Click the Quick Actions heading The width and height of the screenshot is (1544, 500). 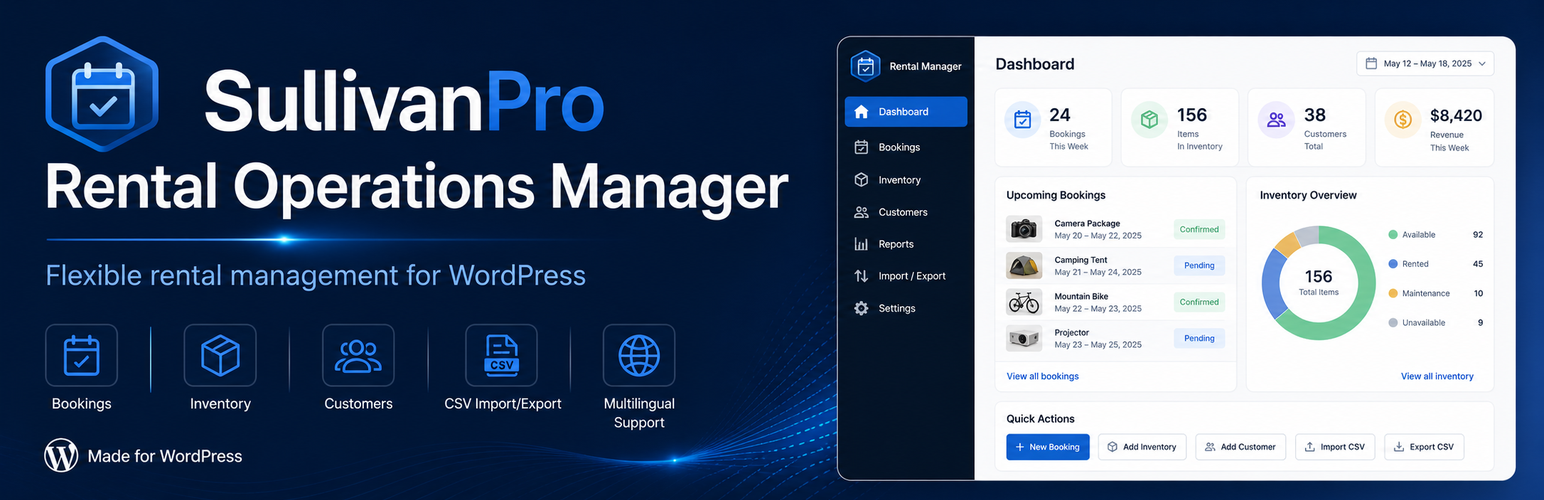pyautogui.click(x=1040, y=419)
